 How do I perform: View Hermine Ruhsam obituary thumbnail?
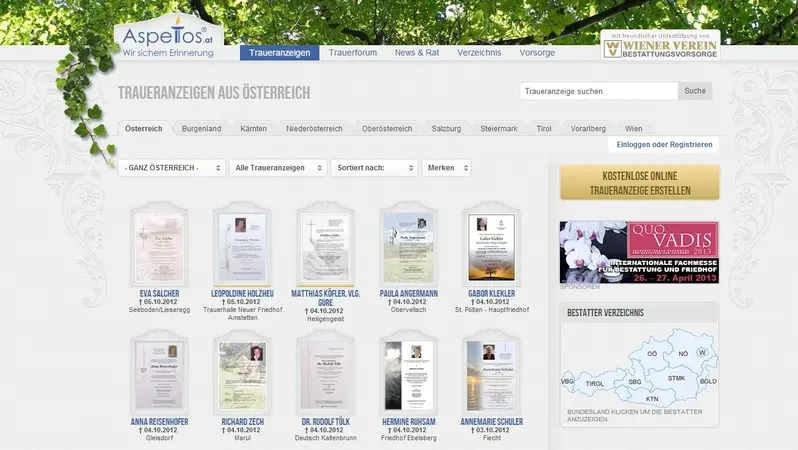(409, 373)
